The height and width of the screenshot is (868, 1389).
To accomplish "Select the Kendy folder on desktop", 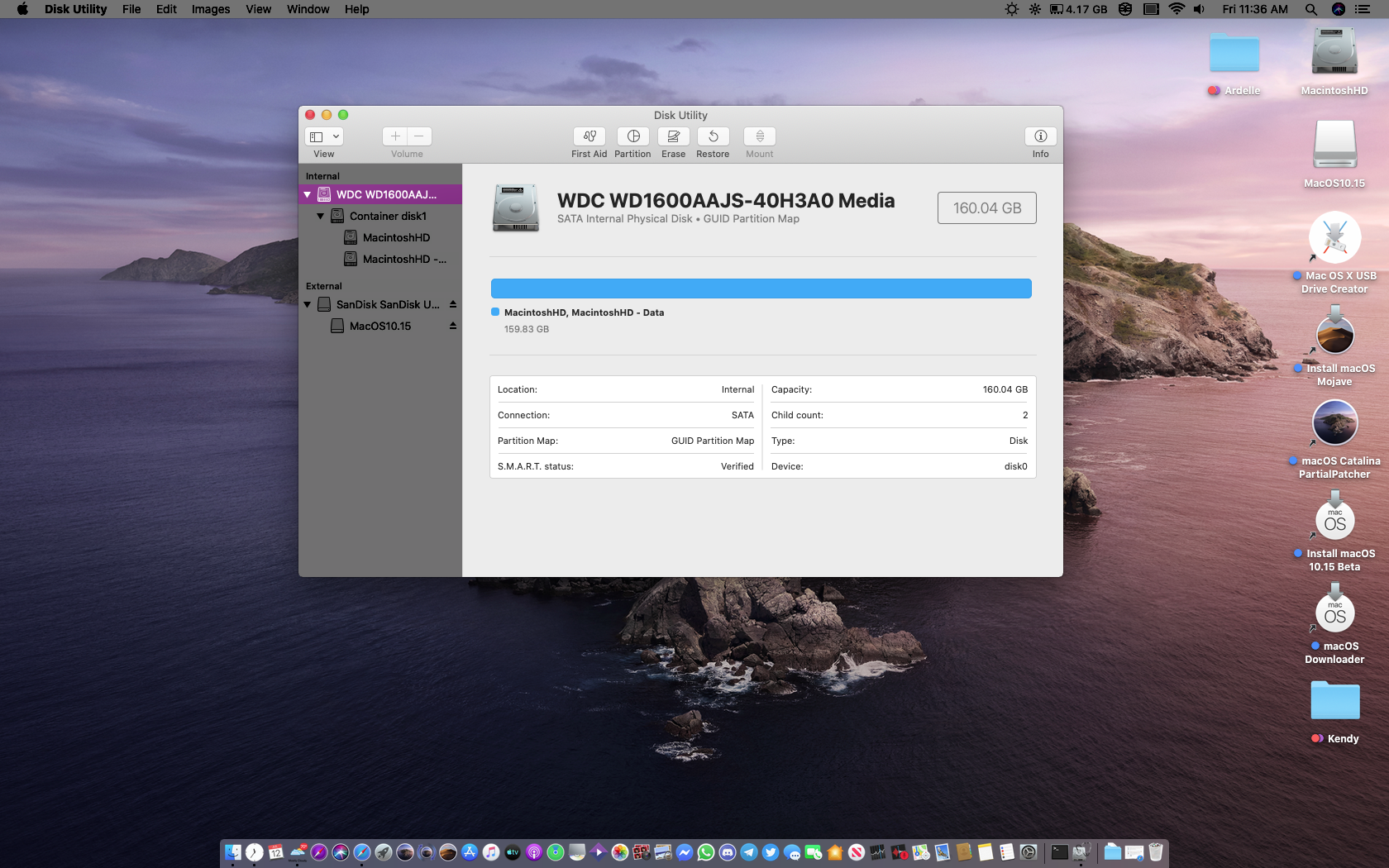I will tap(1334, 701).
